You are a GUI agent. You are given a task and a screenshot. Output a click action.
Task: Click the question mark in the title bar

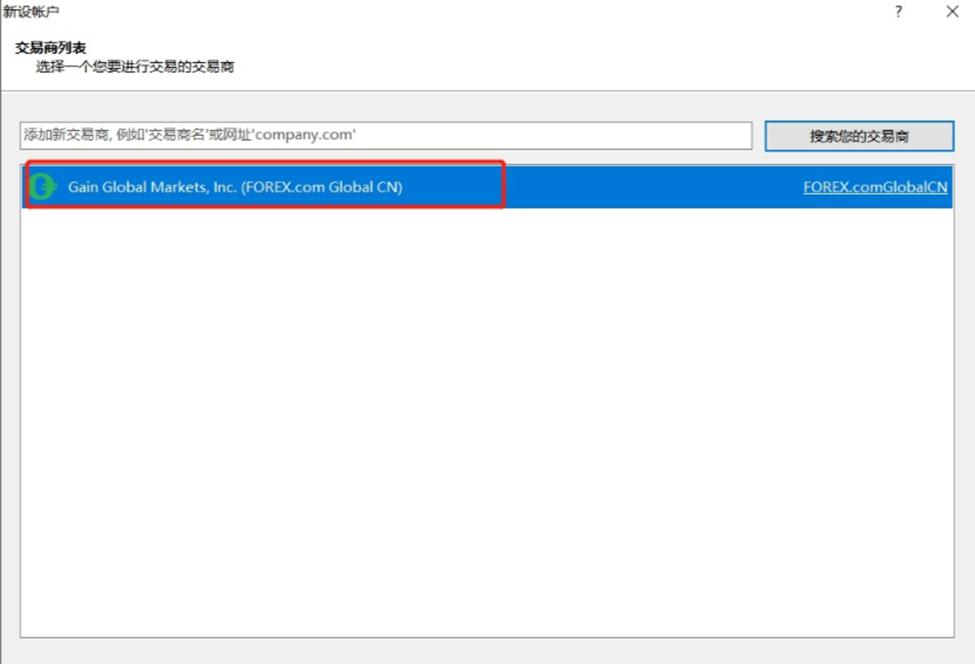click(898, 12)
